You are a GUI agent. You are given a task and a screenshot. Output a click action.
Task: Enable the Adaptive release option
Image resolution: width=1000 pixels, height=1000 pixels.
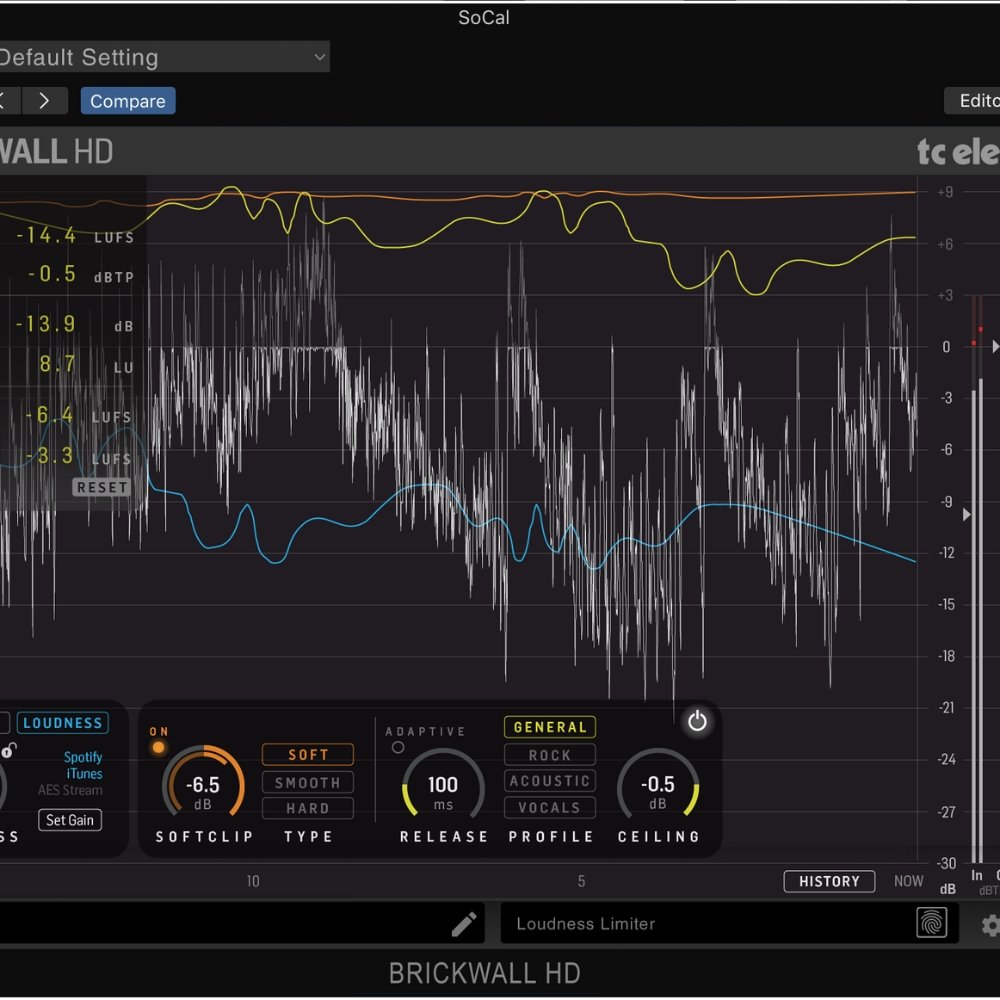tap(398, 747)
